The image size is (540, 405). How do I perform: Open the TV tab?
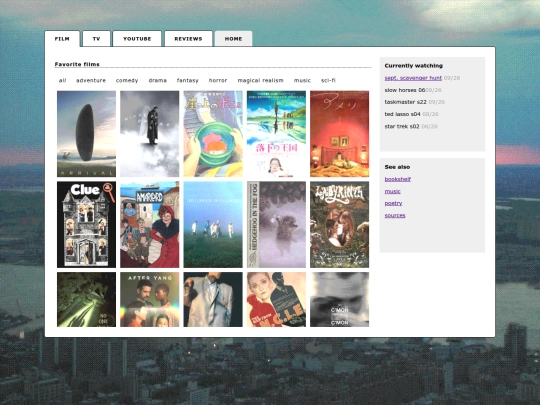[x=96, y=39]
